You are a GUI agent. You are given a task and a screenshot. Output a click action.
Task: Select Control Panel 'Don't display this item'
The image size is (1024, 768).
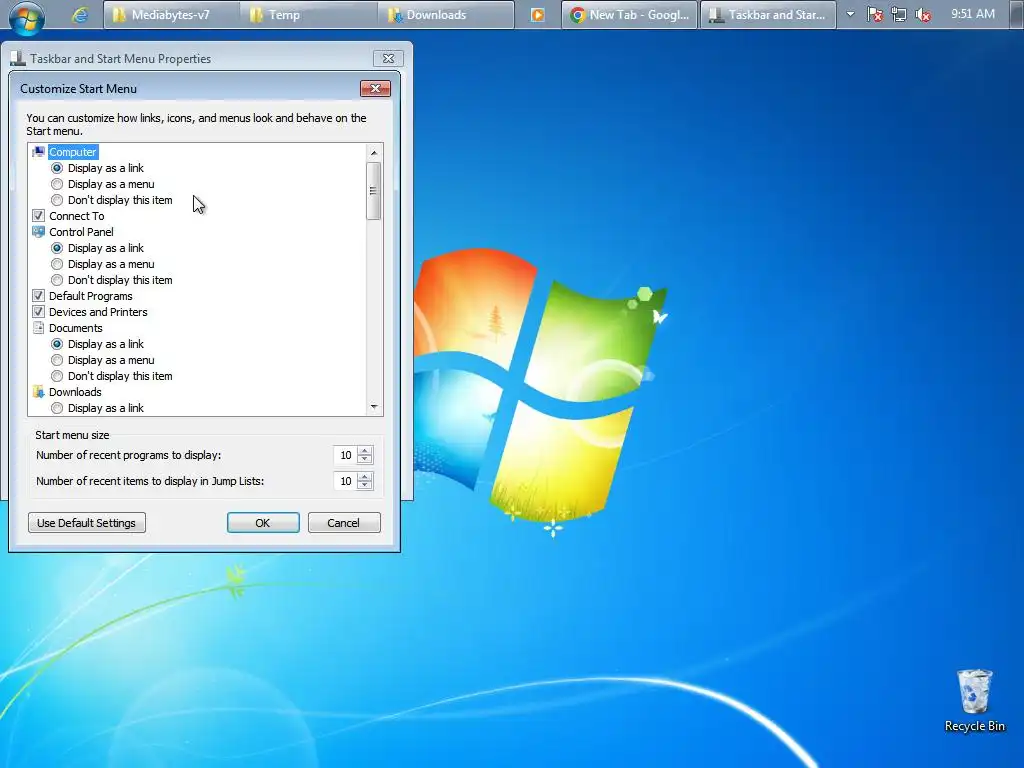coord(57,280)
